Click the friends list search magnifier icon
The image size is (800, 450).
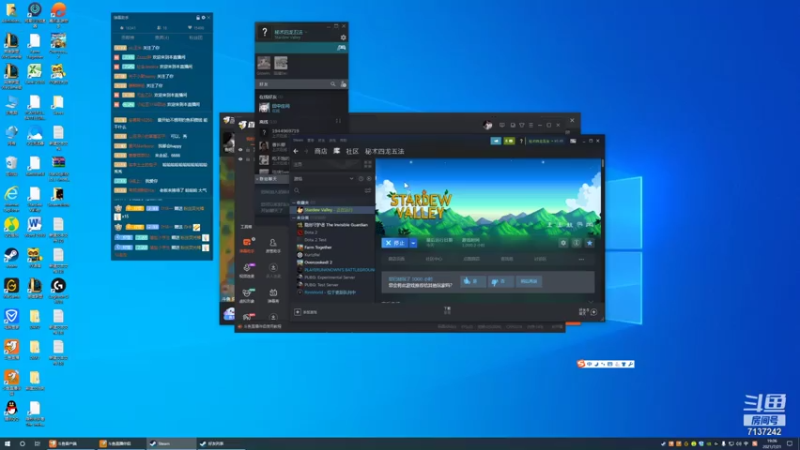coord(333,84)
